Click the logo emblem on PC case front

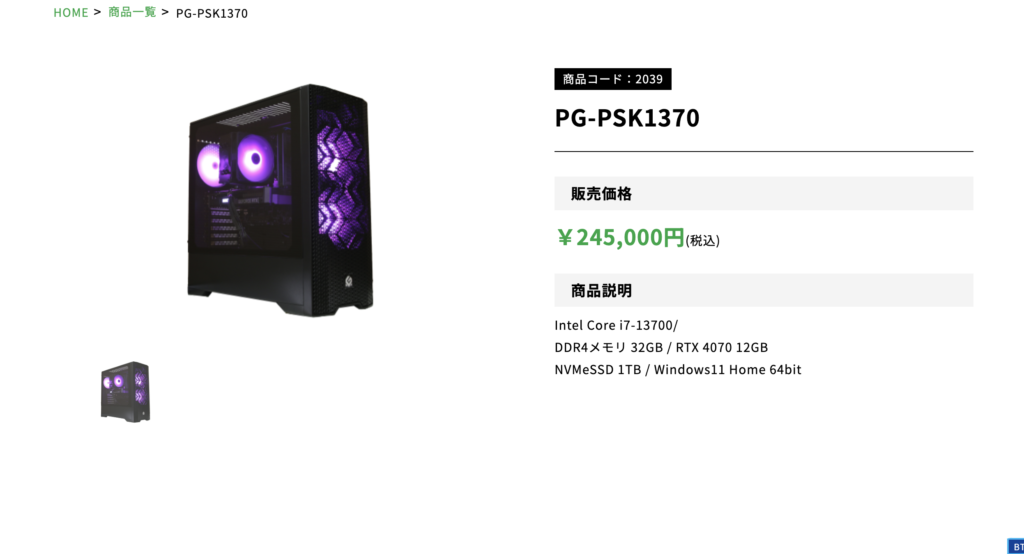pyautogui.click(x=349, y=282)
